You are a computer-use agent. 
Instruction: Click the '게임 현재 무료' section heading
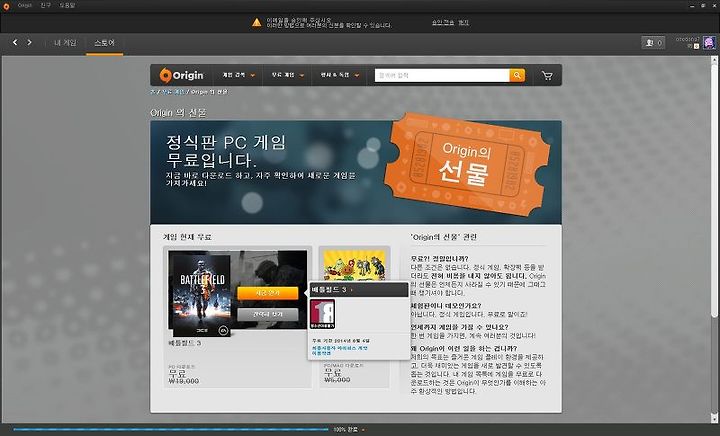click(187, 237)
